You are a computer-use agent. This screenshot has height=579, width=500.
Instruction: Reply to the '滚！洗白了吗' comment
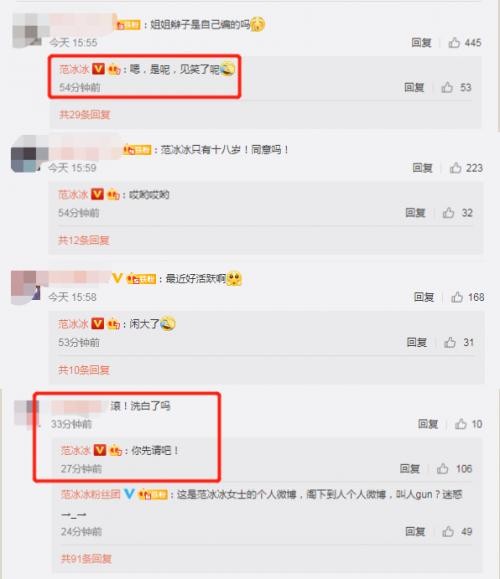(x=428, y=424)
